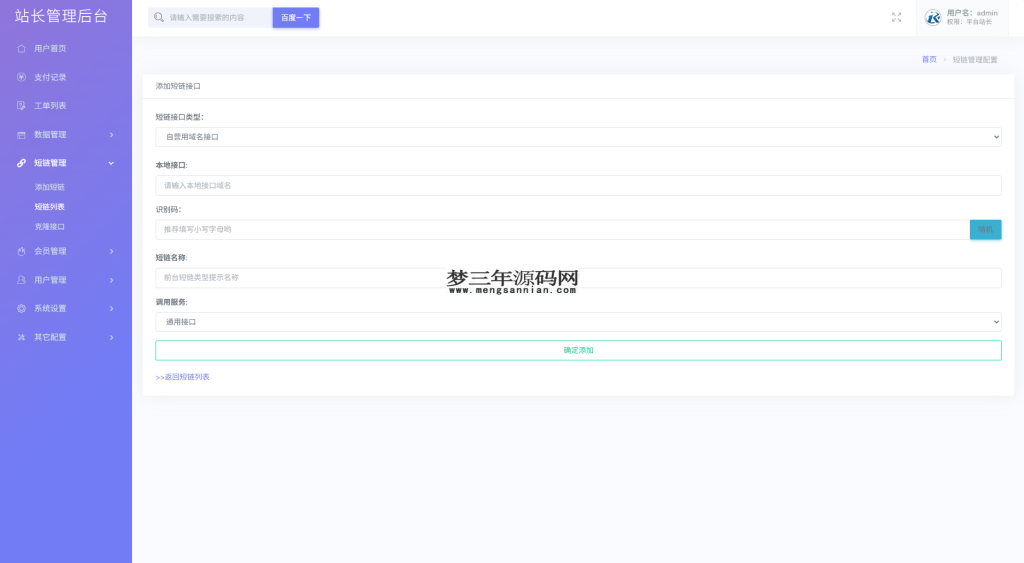This screenshot has width=1024, height=563.
Task: Click the 短链管理配置 breadcrumb text
Action: point(974,59)
